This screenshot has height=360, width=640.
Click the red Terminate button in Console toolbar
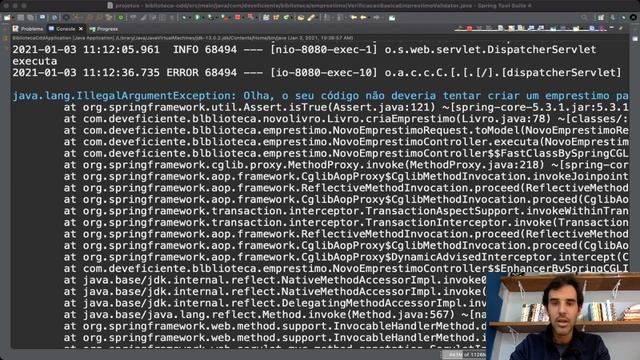(x=469, y=29)
